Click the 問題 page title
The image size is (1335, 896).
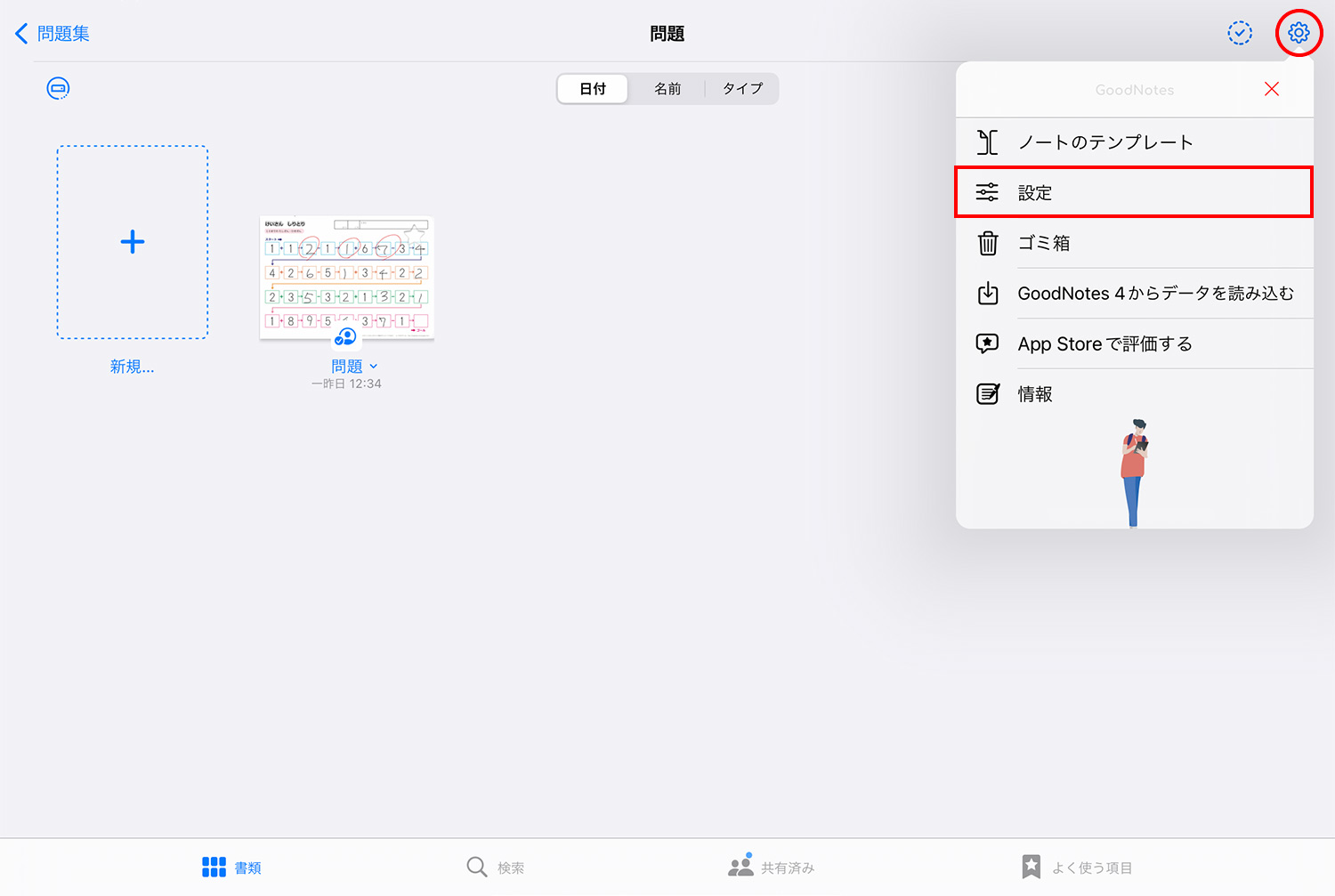pos(667,34)
